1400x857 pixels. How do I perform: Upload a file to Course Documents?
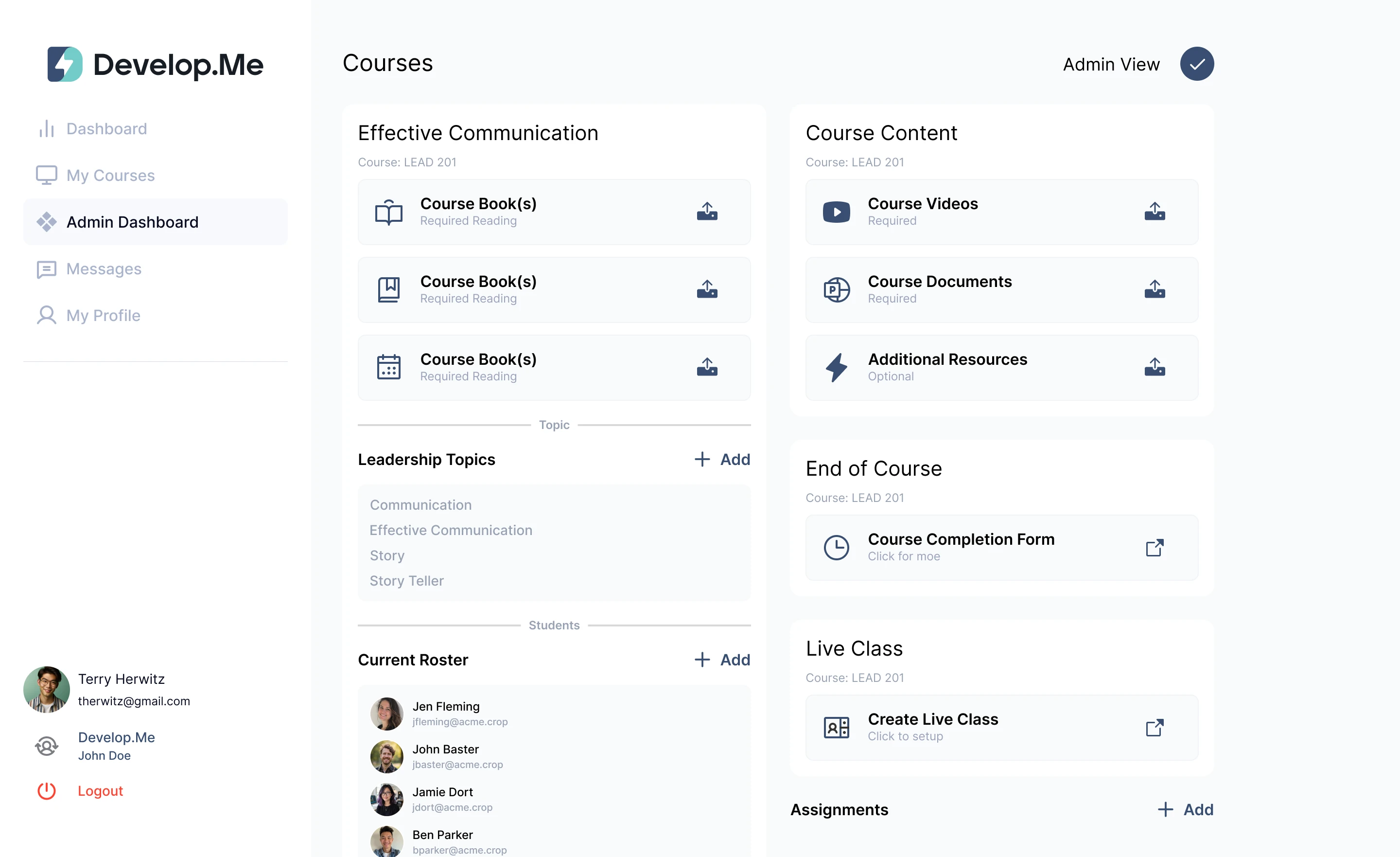(1155, 289)
